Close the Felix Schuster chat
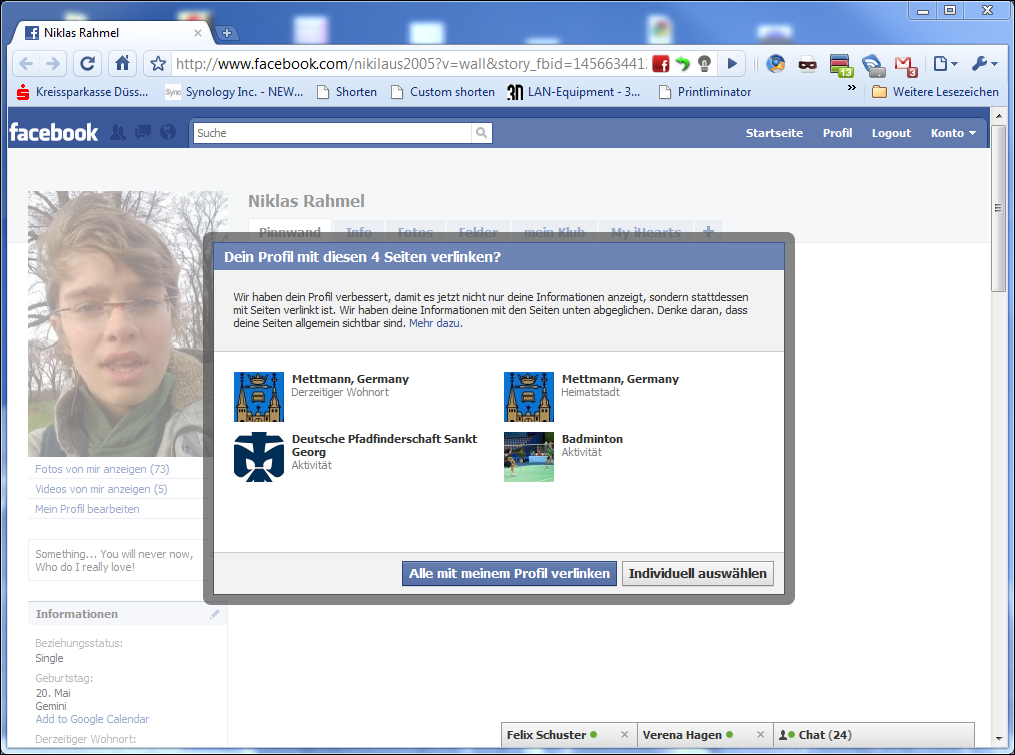1015x755 pixels. click(x=625, y=735)
